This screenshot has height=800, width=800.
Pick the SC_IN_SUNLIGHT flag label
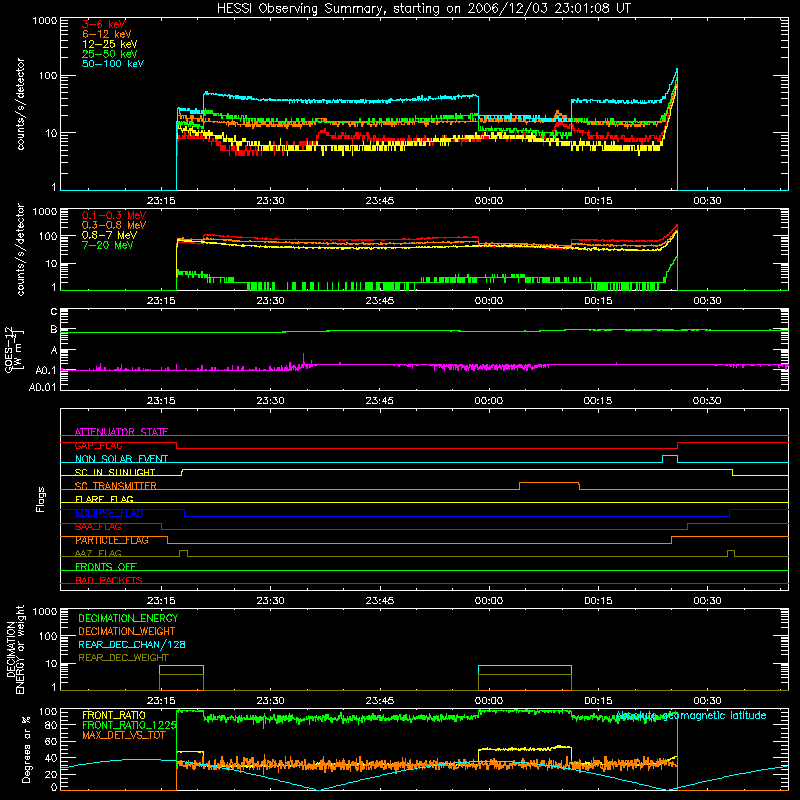pos(115,472)
